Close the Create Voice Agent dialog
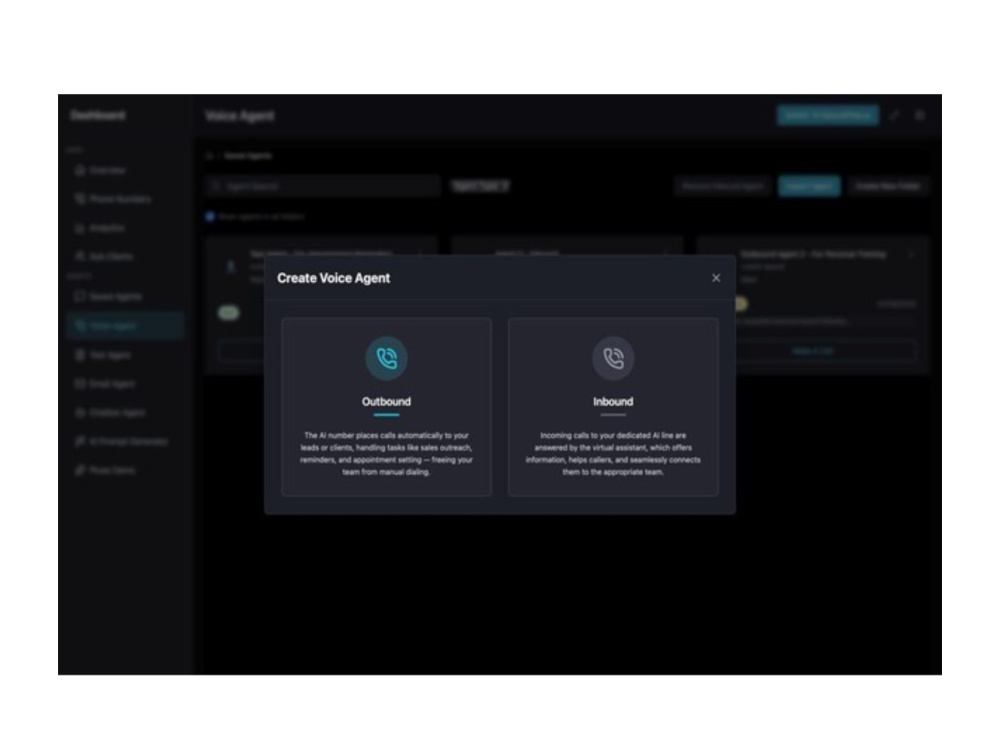The image size is (1000, 750). tap(716, 278)
